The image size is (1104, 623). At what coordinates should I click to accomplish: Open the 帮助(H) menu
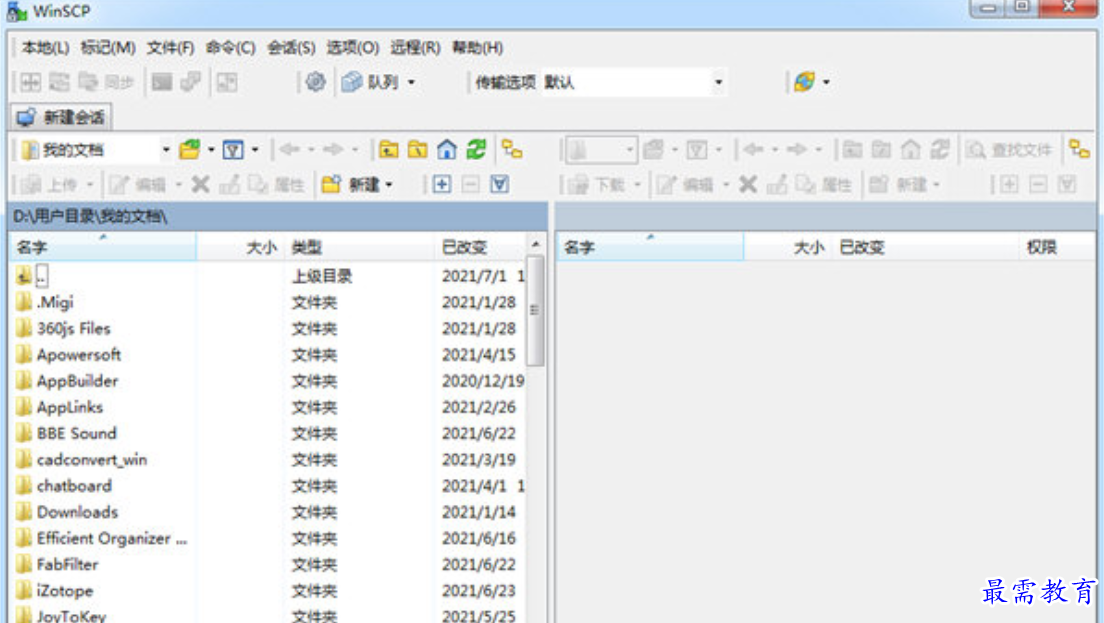pos(477,48)
